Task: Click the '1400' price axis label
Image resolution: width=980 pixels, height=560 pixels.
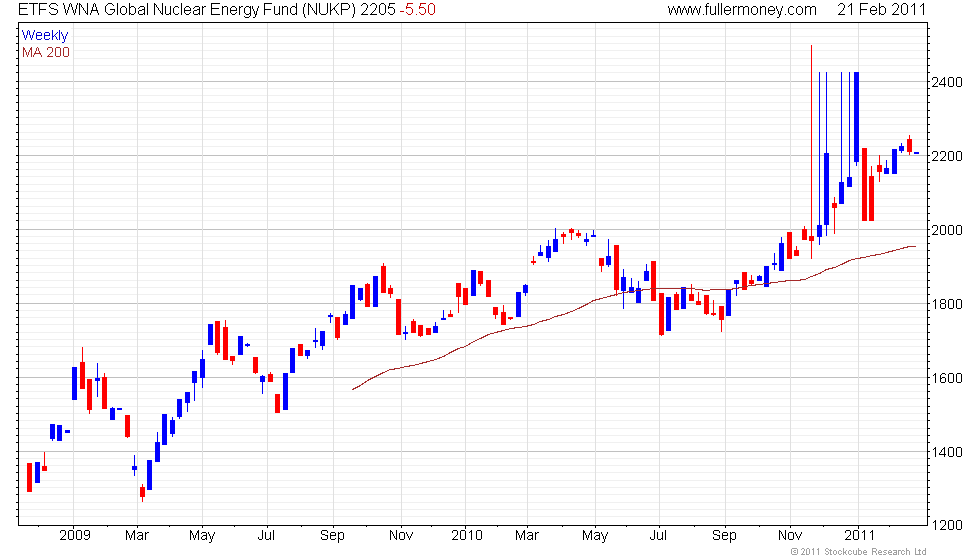Action: coord(947,452)
